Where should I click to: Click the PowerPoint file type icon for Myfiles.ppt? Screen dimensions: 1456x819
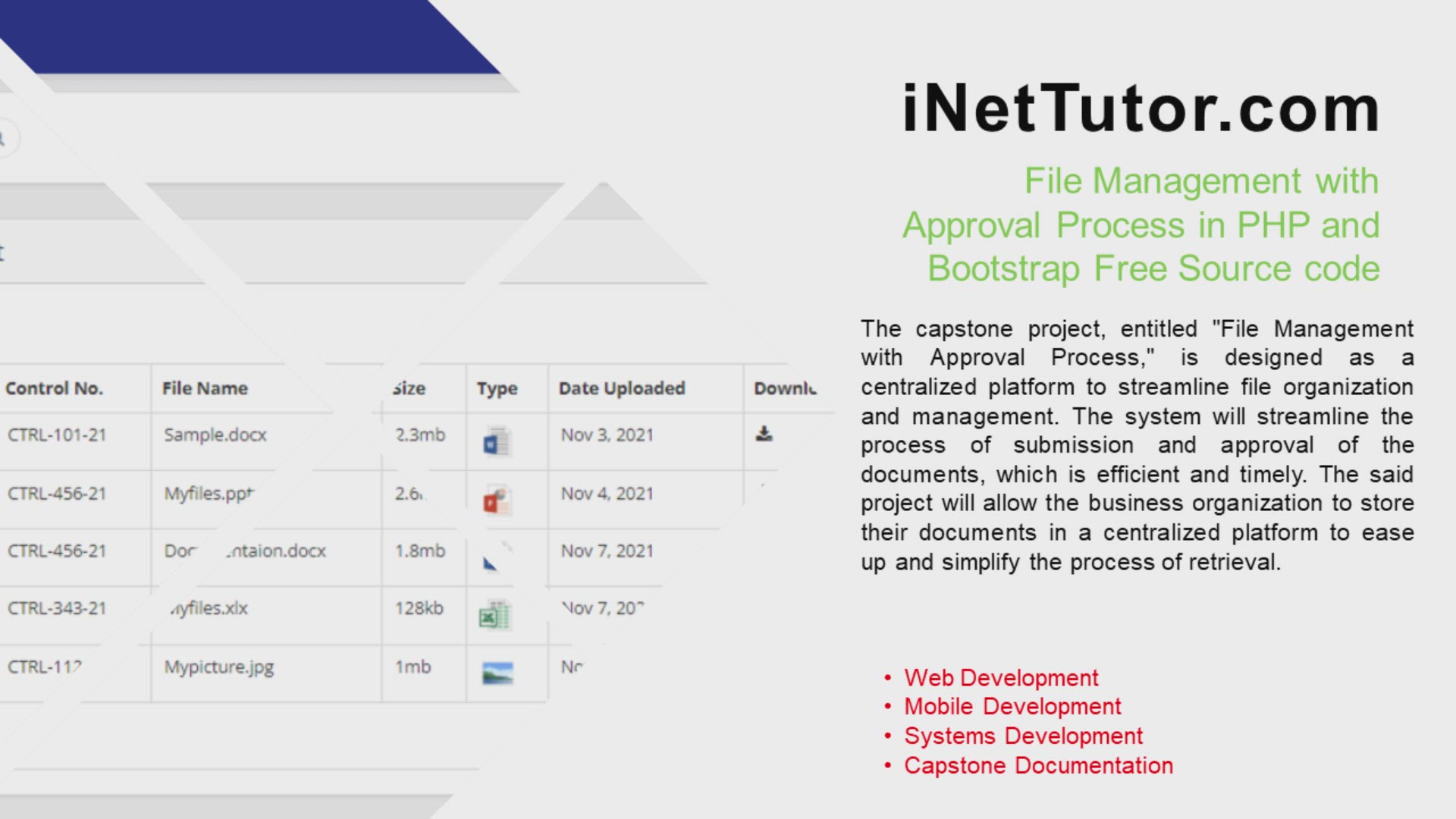pyautogui.click(x=497, y=500)
